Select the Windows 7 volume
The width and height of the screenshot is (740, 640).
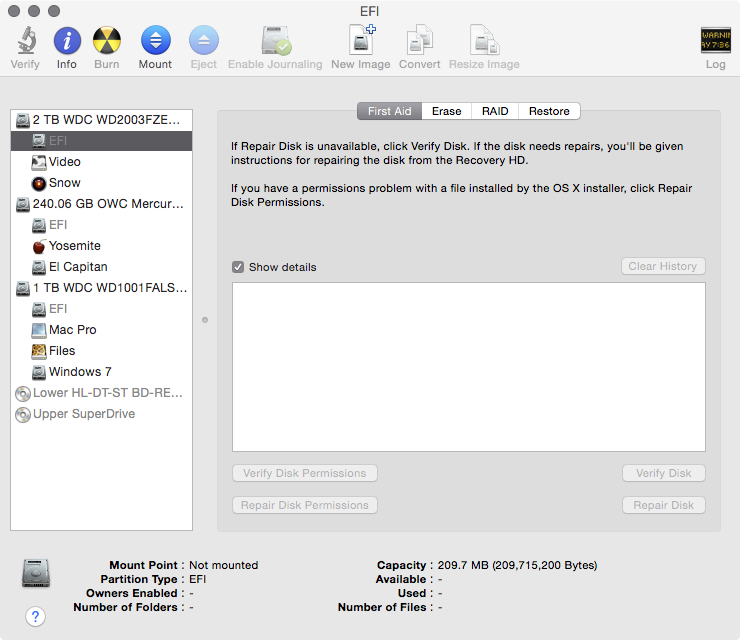(101, 372)
